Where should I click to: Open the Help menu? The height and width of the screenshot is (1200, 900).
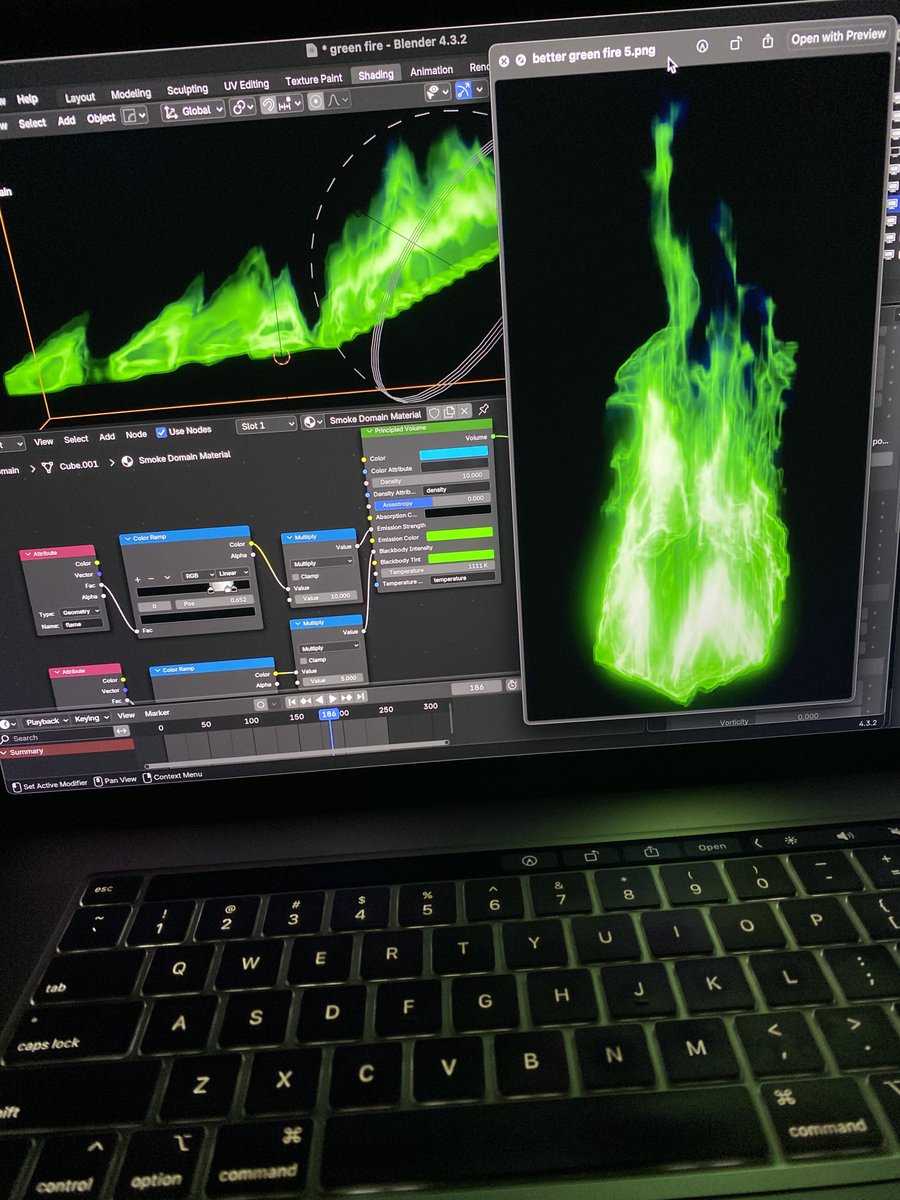coord(27,100)
